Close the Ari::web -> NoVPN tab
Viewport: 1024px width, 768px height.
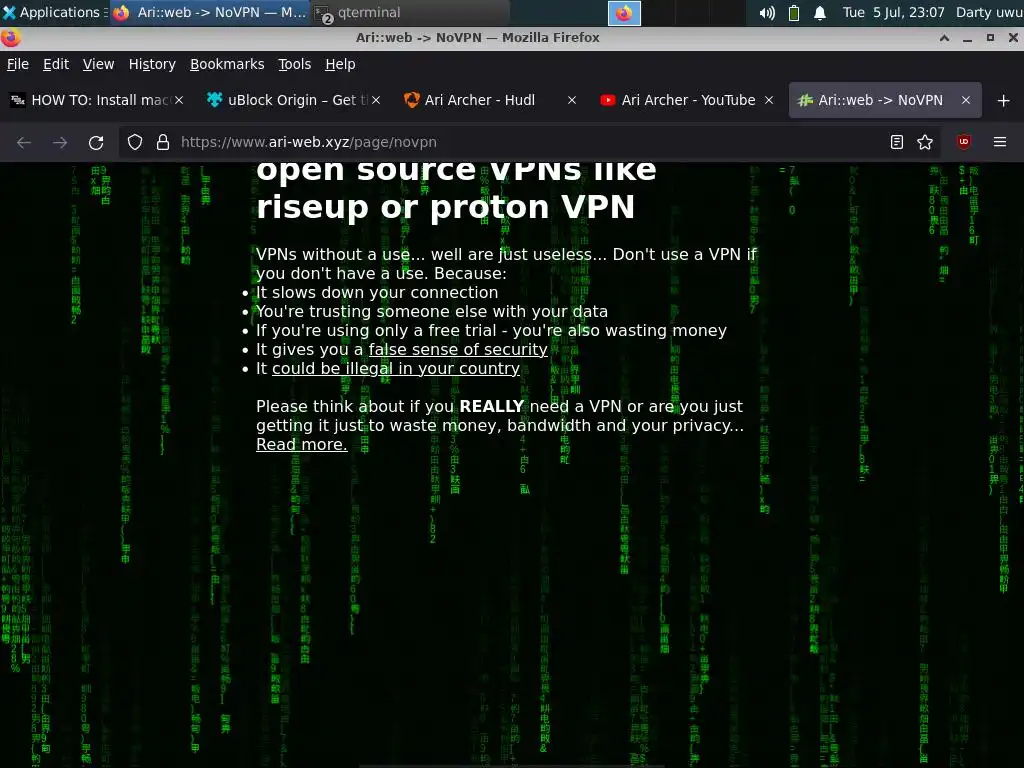(966, 100)
